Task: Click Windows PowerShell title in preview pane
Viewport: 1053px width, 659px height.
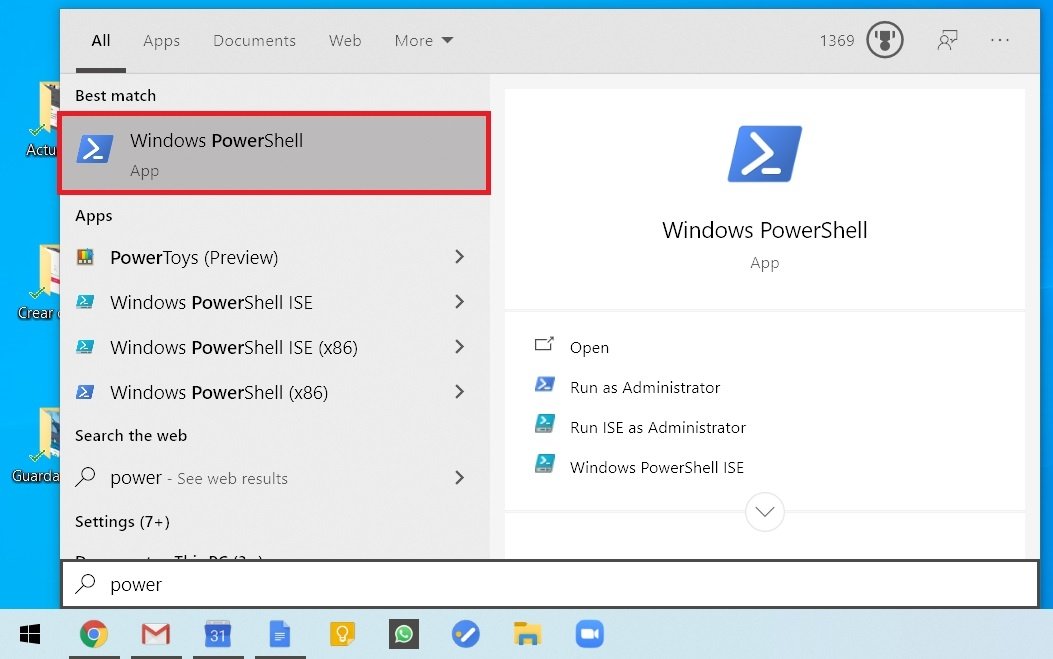Action: coord(765,230)
